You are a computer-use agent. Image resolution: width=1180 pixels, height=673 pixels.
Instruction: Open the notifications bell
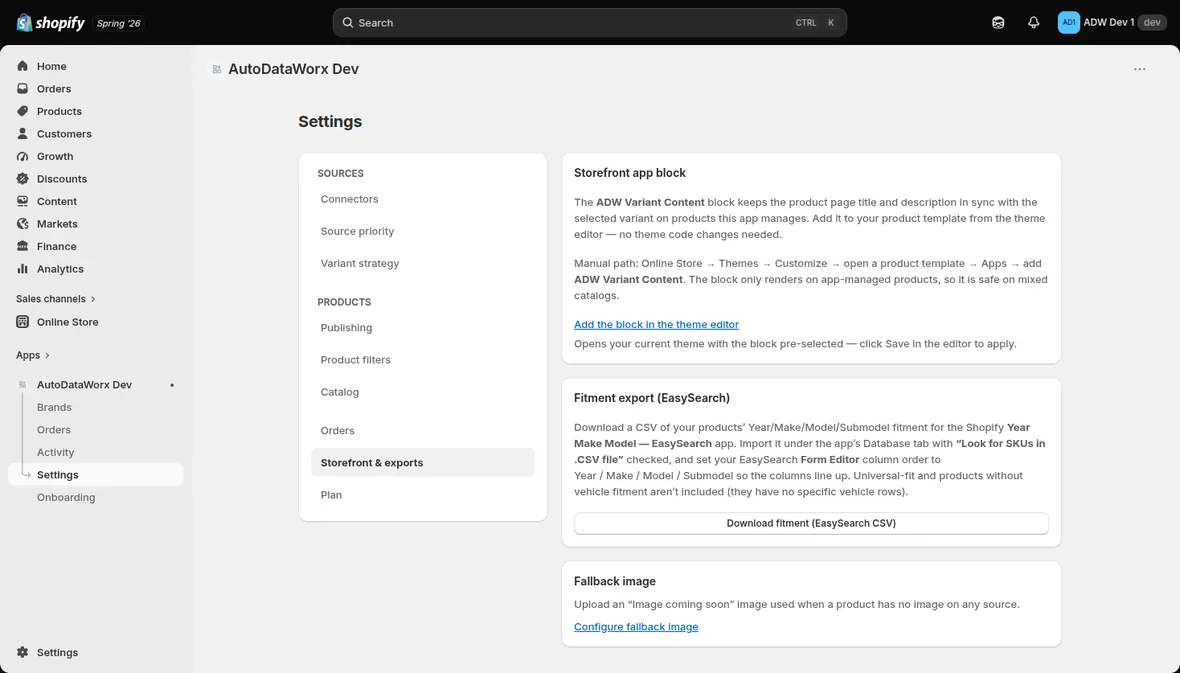(1033, 23)
